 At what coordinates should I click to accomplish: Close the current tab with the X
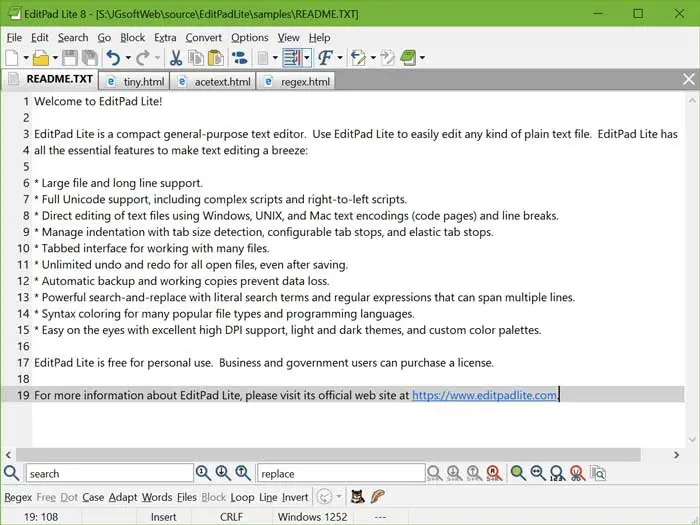coord(689,79)
